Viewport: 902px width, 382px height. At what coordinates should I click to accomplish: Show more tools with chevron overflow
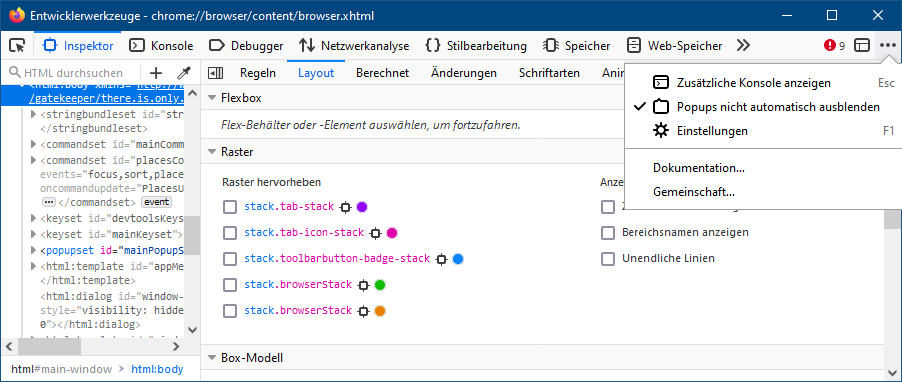pos(743,45)
